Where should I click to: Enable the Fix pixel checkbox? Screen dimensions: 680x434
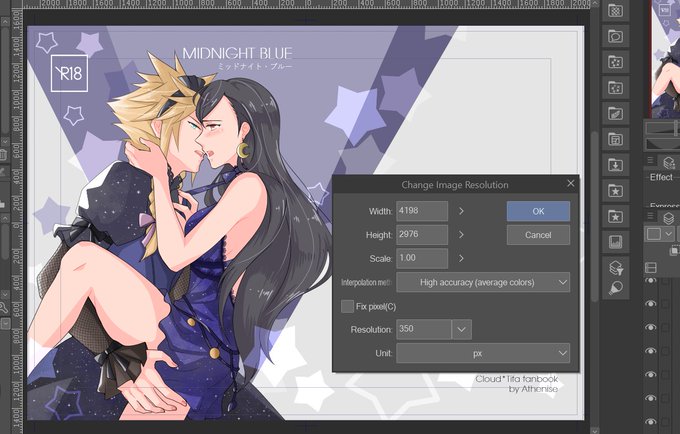(347, 307)
